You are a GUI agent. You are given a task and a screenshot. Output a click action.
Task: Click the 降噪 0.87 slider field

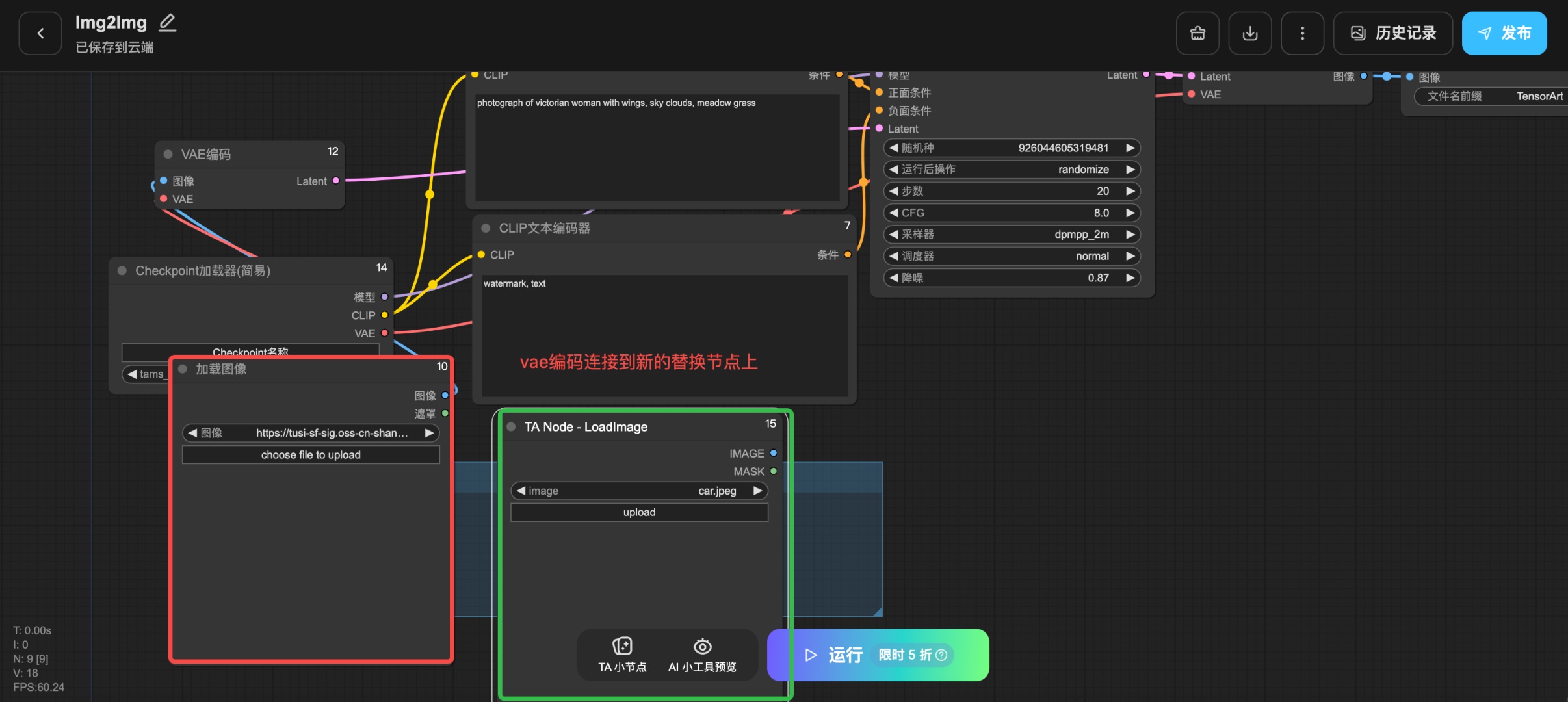[x=1012, y=278]
